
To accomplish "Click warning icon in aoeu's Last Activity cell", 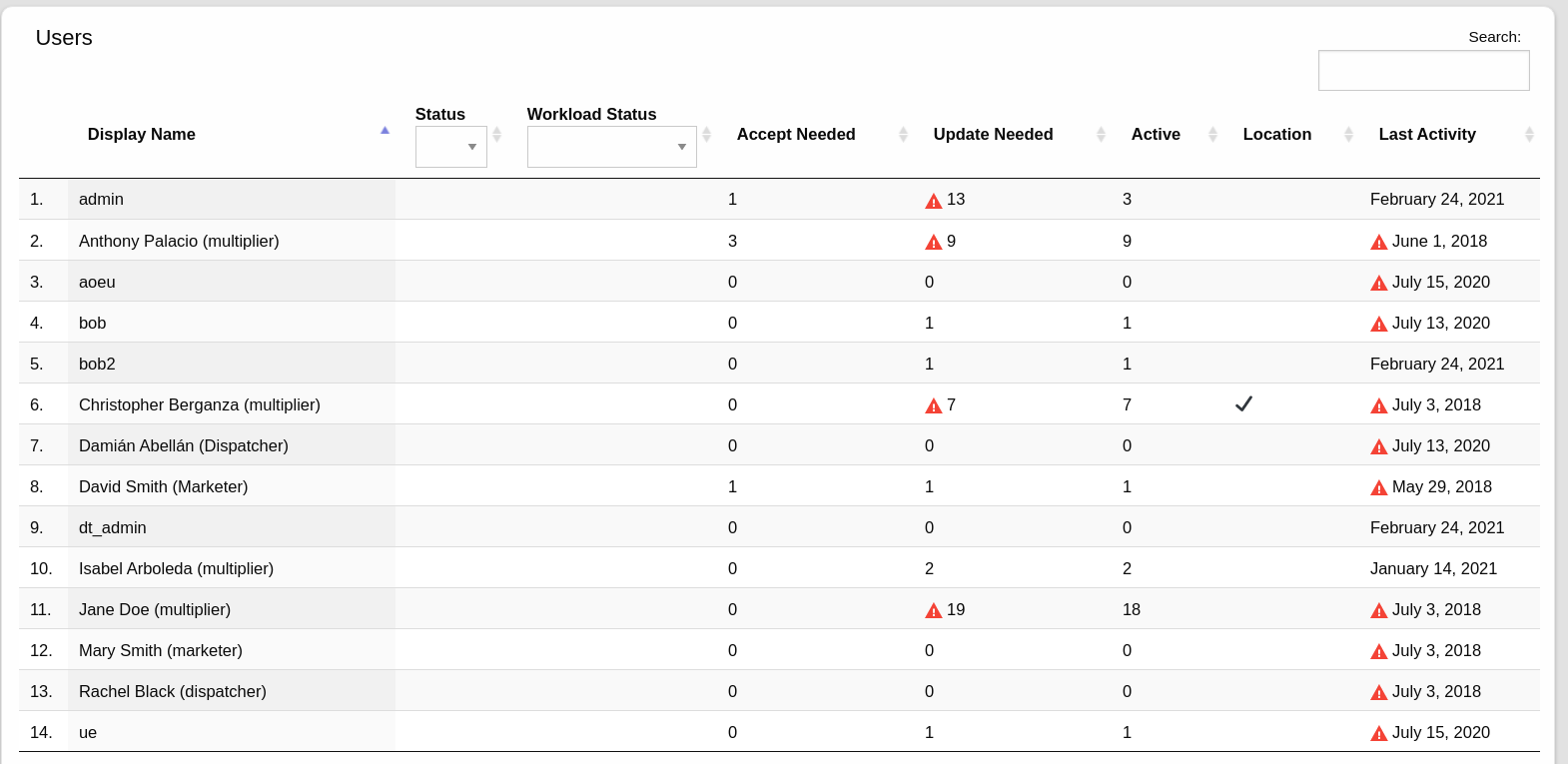I will 1379,284.
